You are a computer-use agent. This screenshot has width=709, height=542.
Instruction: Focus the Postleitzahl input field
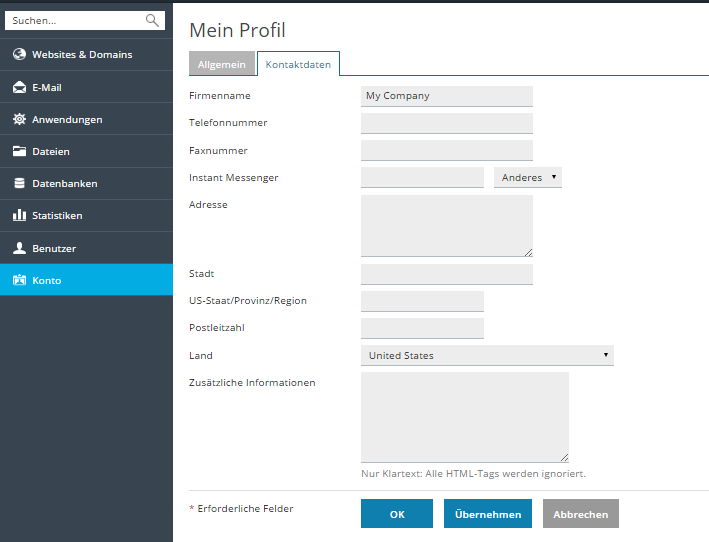click(x=422, y=328)
